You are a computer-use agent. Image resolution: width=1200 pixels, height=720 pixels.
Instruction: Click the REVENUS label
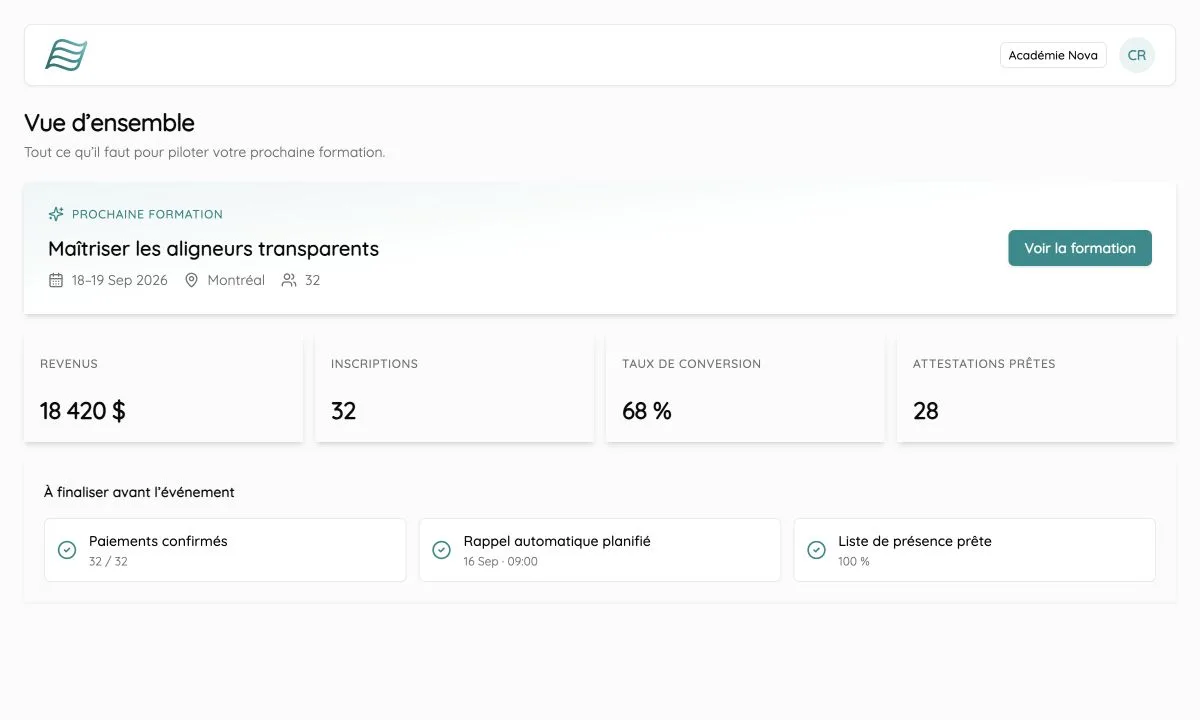pyautogui.click(x=69, y=364)
